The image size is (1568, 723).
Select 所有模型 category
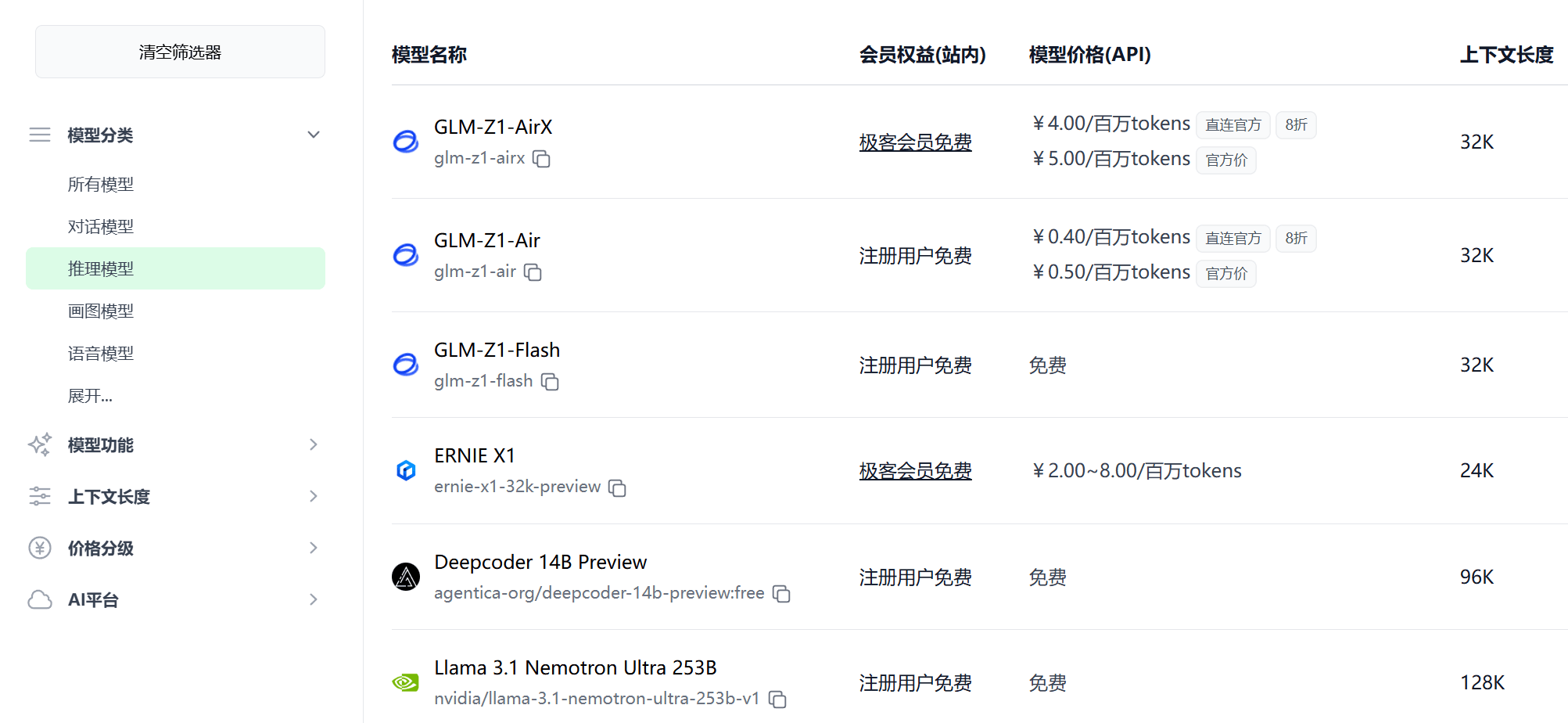[101, 185]
